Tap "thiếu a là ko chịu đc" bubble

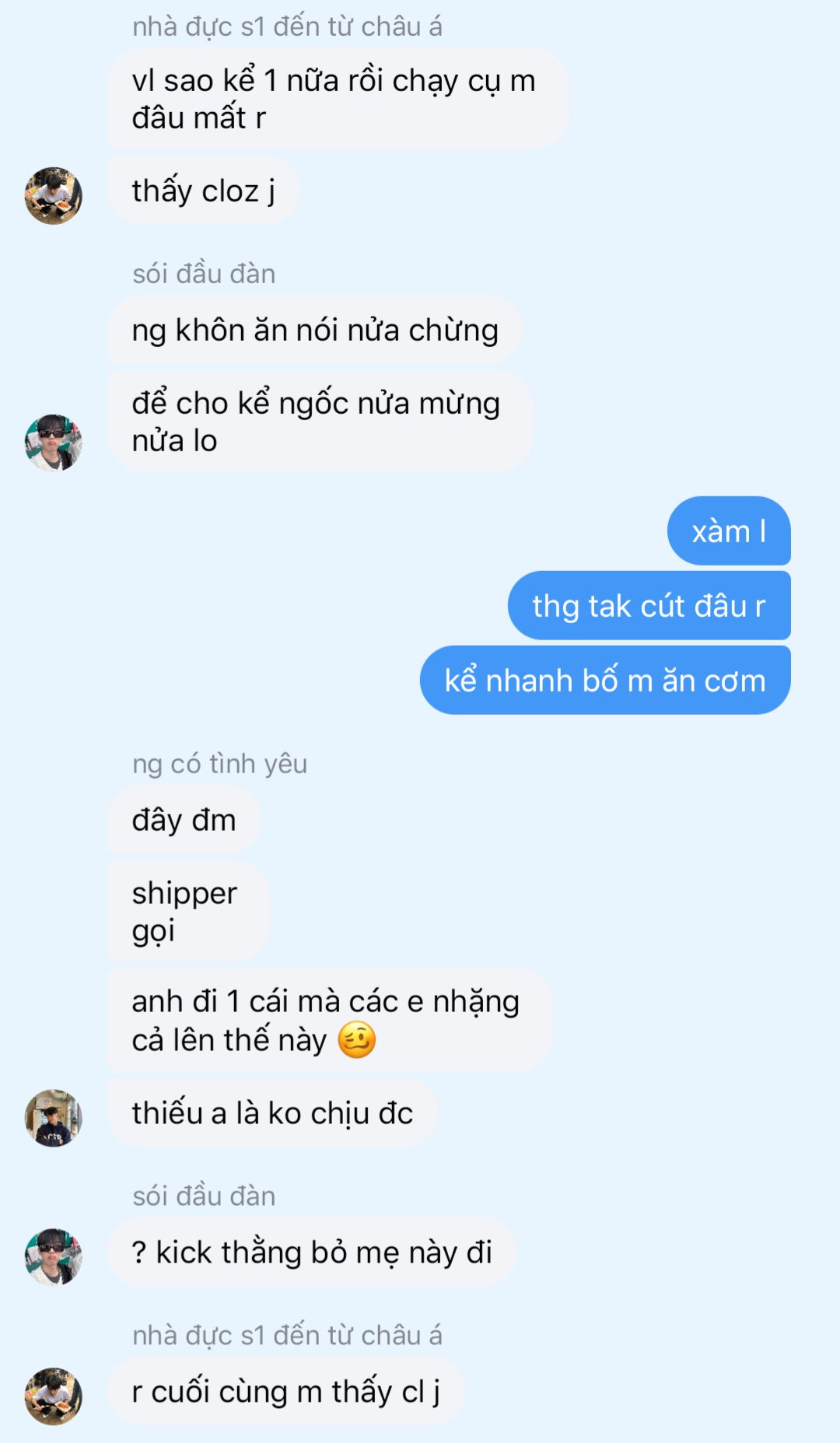click(x=272, y=1112)
